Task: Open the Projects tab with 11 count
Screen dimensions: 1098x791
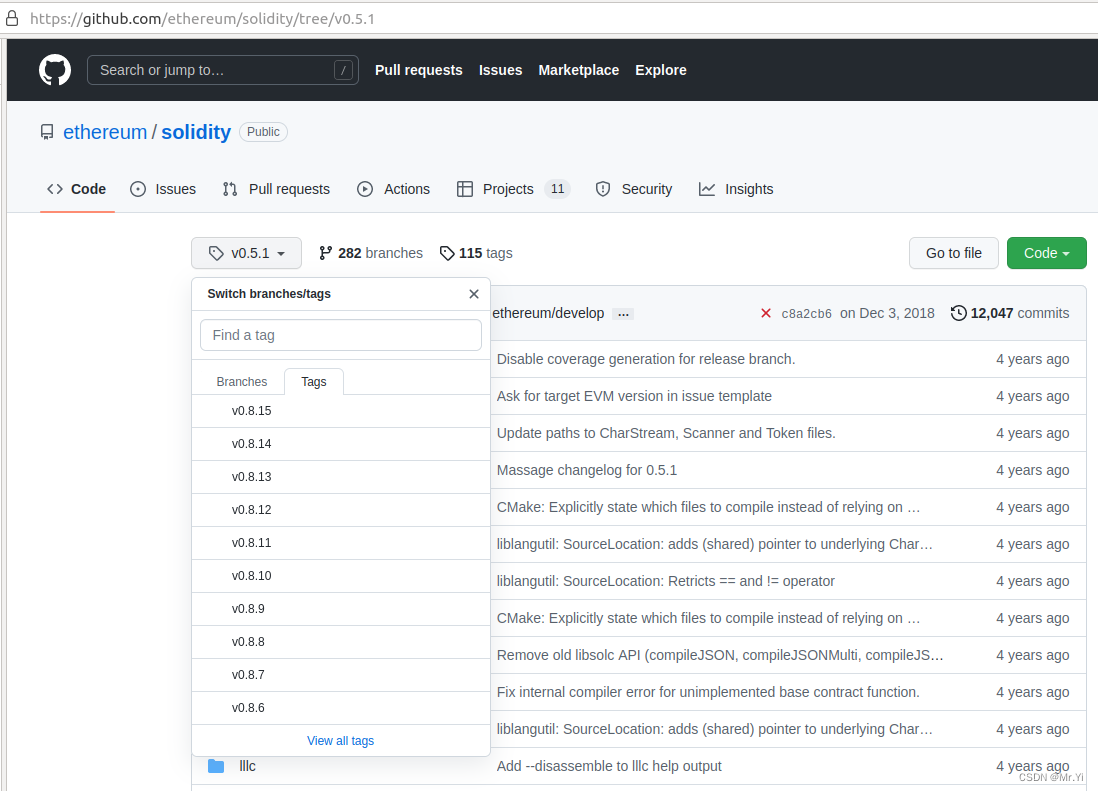Action: 513,189
